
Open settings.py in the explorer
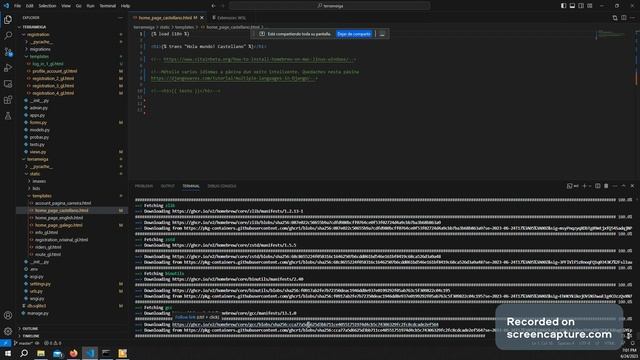pos(40,284)
